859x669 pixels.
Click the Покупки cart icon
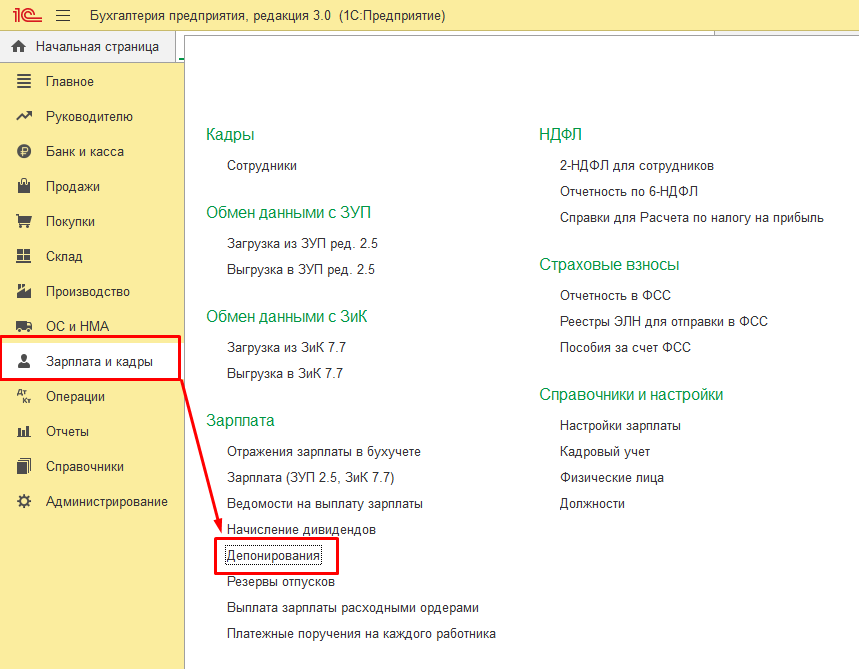pyautogui.click(x=25, y=222)
